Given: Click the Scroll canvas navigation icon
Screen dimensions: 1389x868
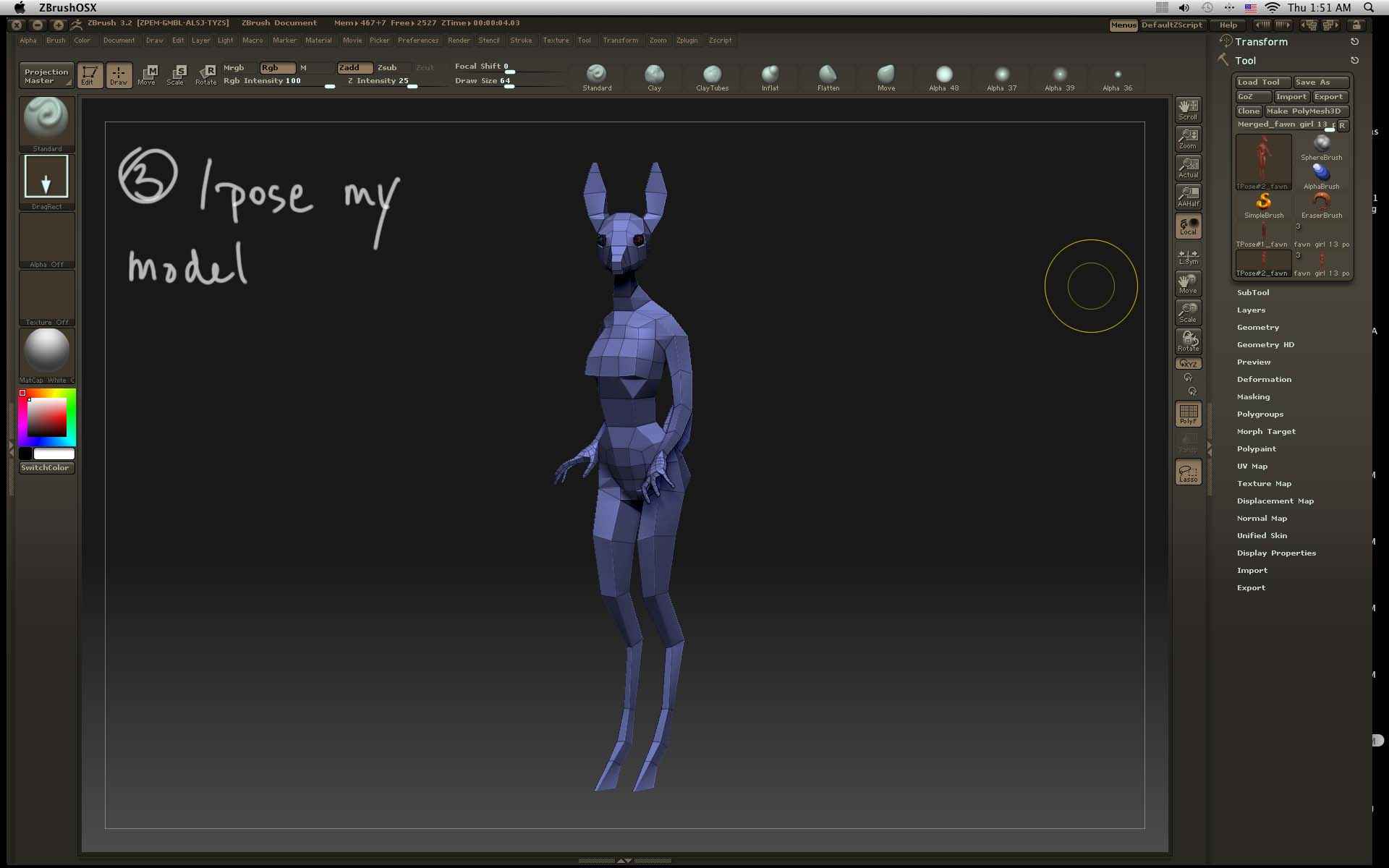Looking at the screenshot, I should (x=1188, y=109).
